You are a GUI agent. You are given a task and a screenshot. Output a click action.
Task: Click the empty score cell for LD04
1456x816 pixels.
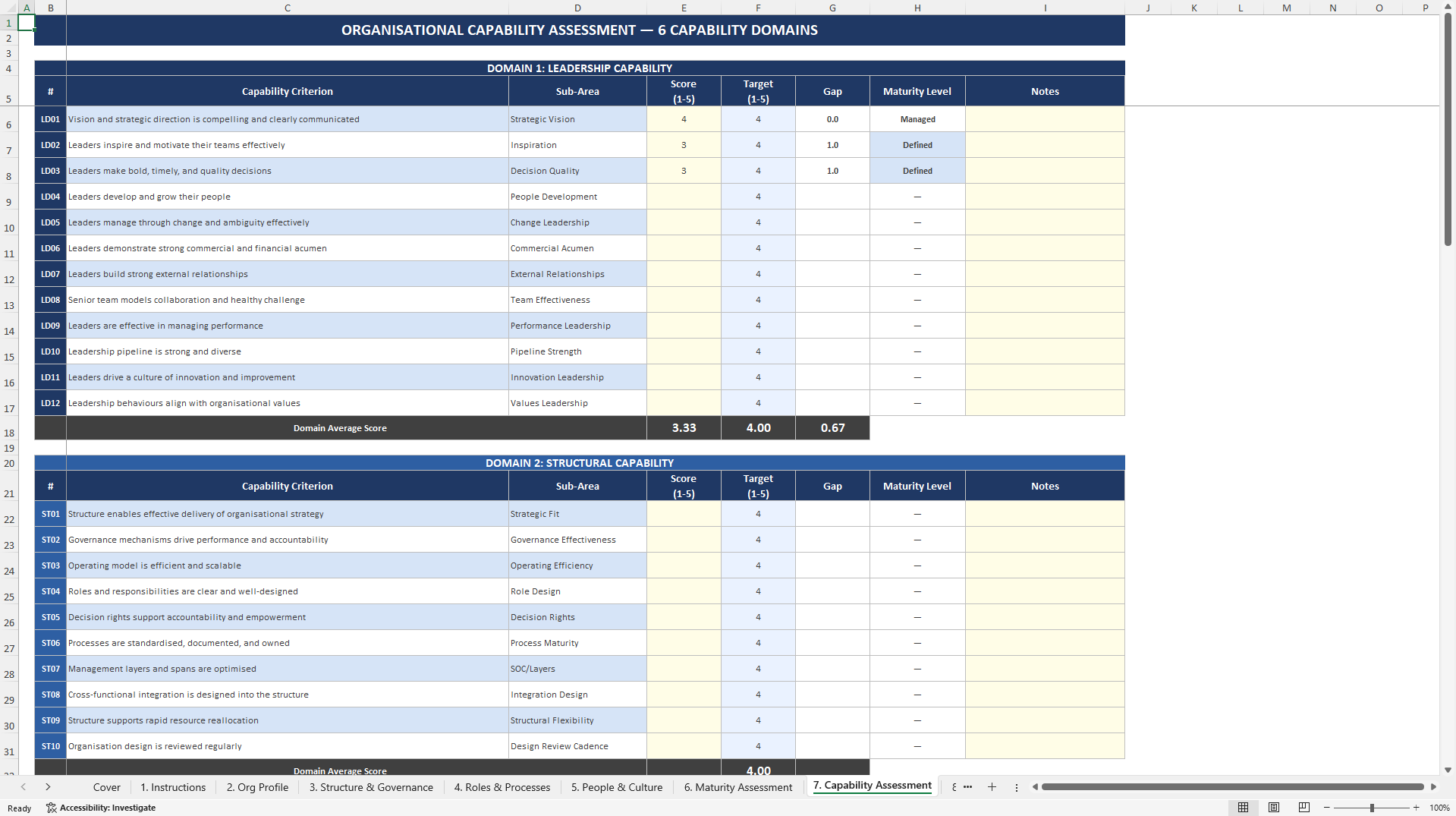tap(684, 197)
